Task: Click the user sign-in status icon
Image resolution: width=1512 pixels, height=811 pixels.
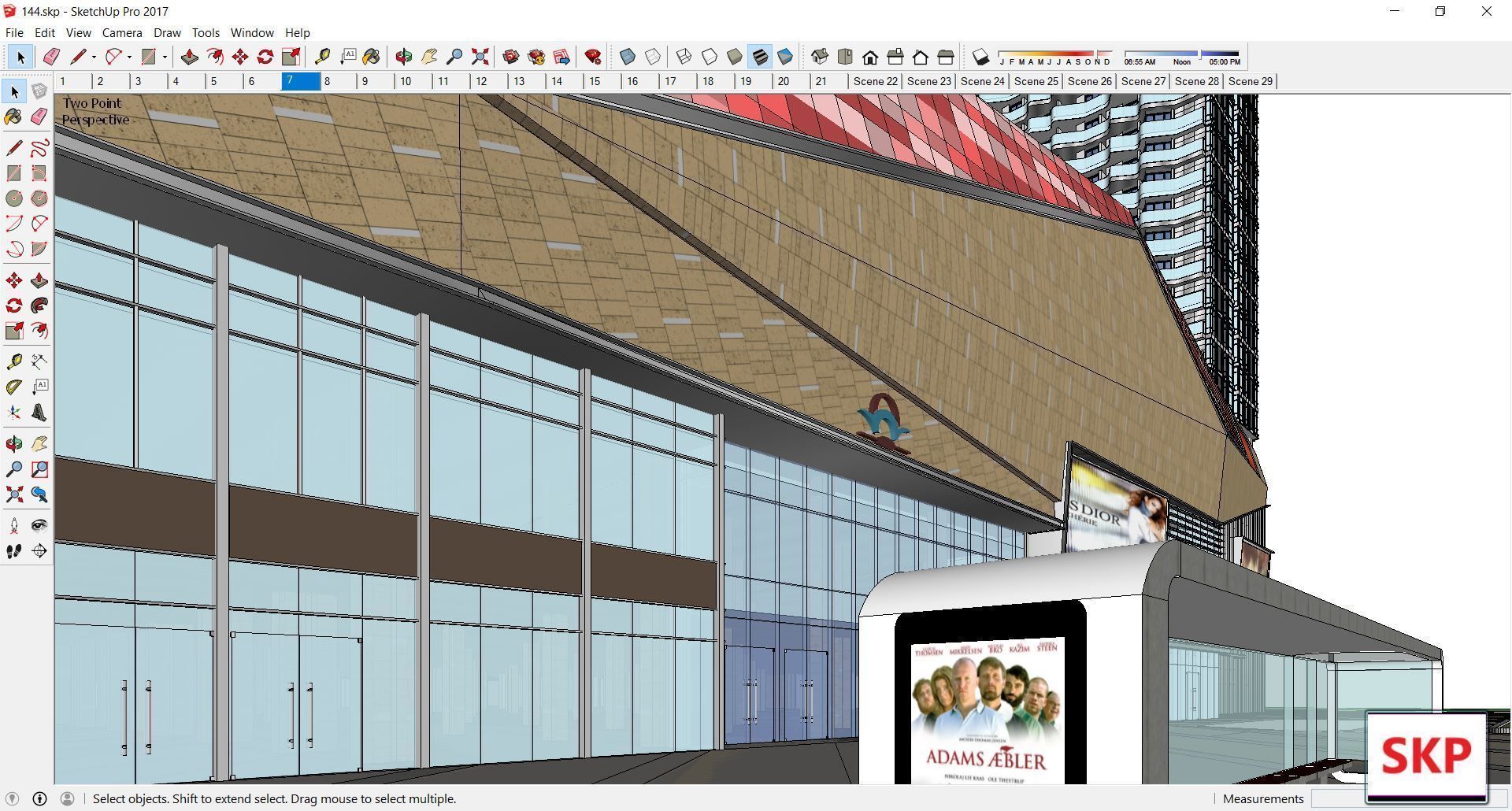Action: pyautogui.click(x=67, y=798)
